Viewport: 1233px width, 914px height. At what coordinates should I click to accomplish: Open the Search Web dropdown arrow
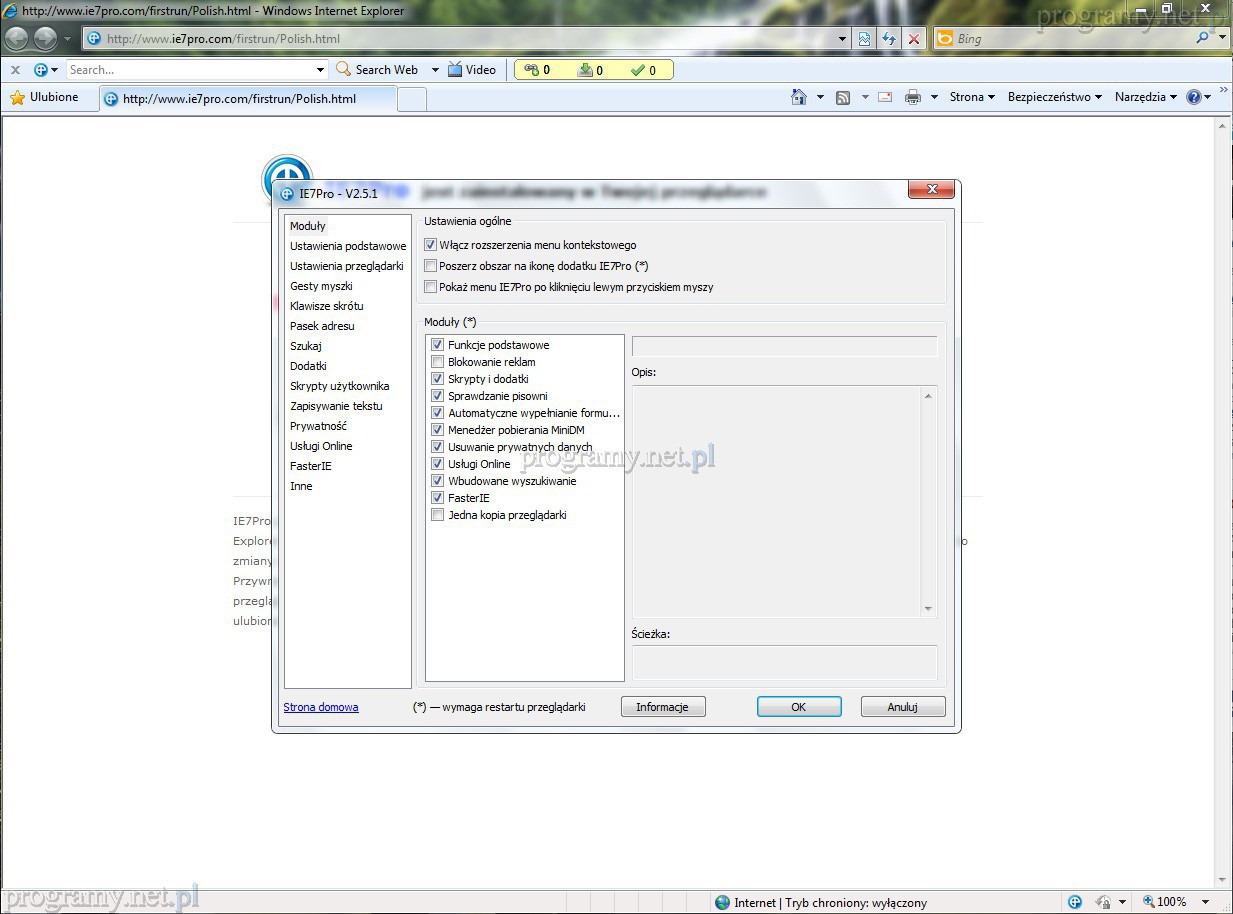tap(435, 70)
